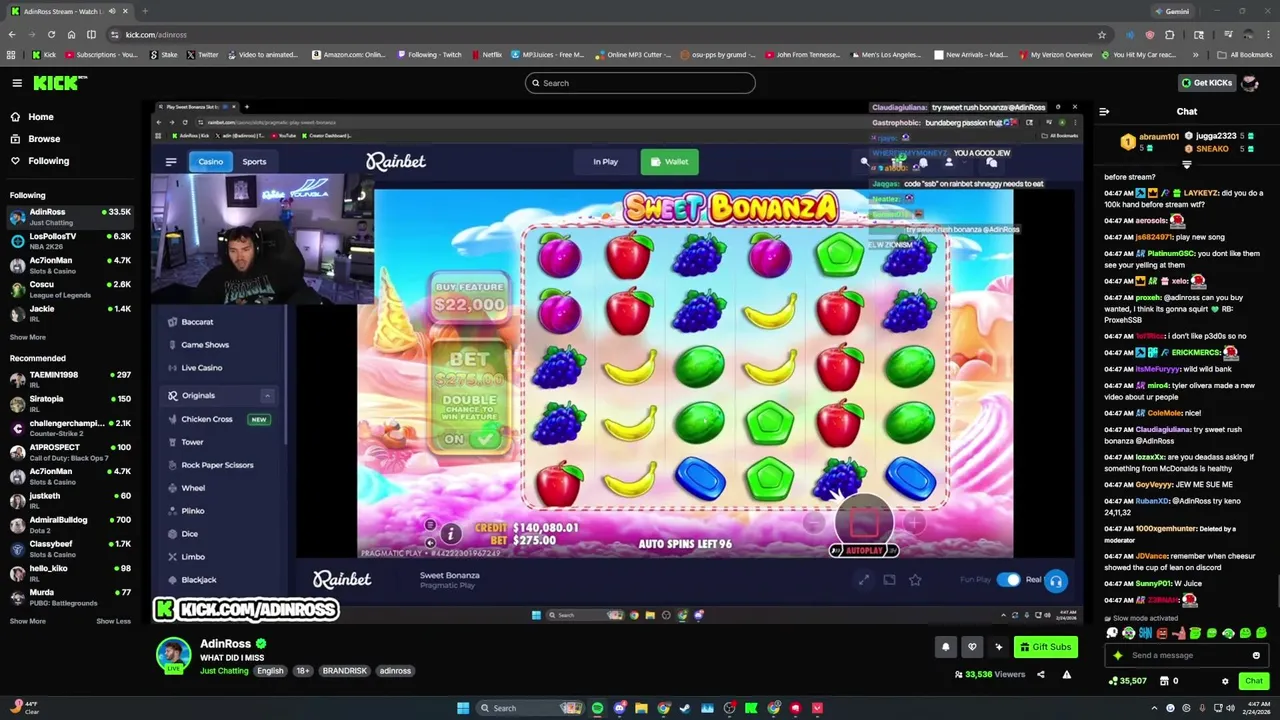
Task: Click the Buy Feature $22,000 button
Action: [x=469, y=296]
